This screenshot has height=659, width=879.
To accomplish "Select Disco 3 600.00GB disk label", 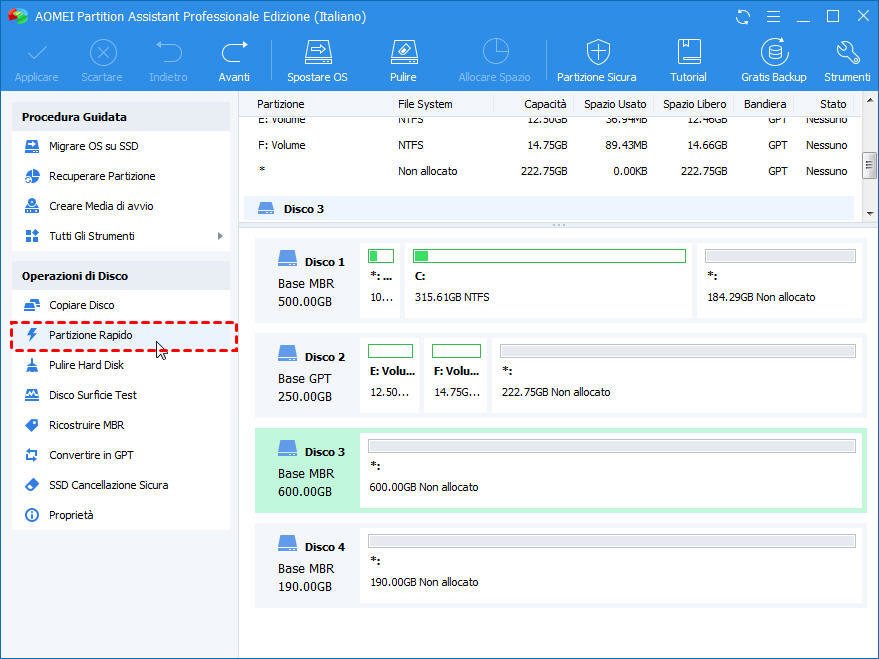I will click(x=307, y=471).
